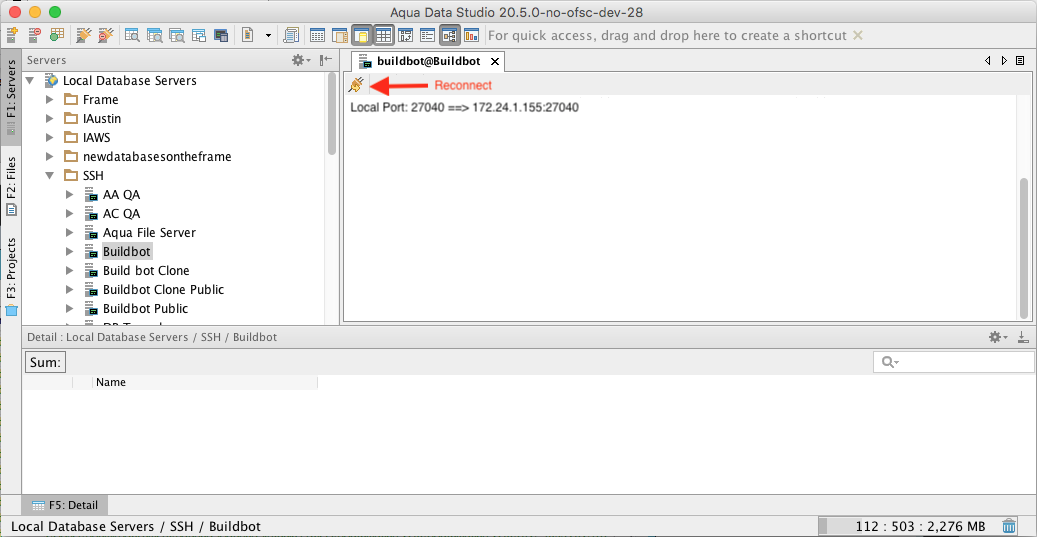The height and width of the screenshot is (537, 1037).
Task: Open the dropdown arrow next to document icon
Action: coord(268,35)
